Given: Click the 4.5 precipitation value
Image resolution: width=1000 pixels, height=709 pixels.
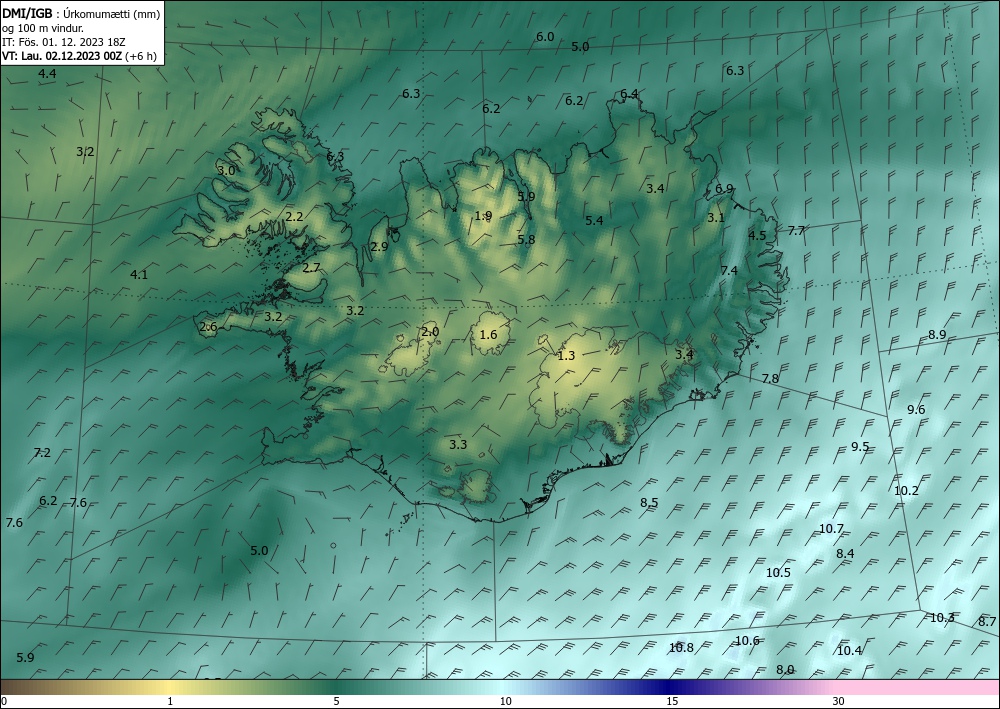Looking at the screenshot, I should point(757,236).
